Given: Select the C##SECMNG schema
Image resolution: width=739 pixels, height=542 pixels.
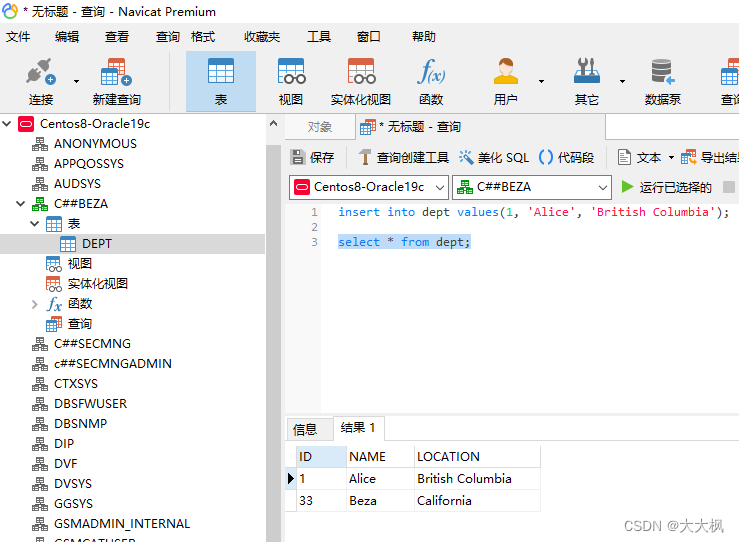Looking at the screenshot, I should pyautogui.click(x=92, y=344).
